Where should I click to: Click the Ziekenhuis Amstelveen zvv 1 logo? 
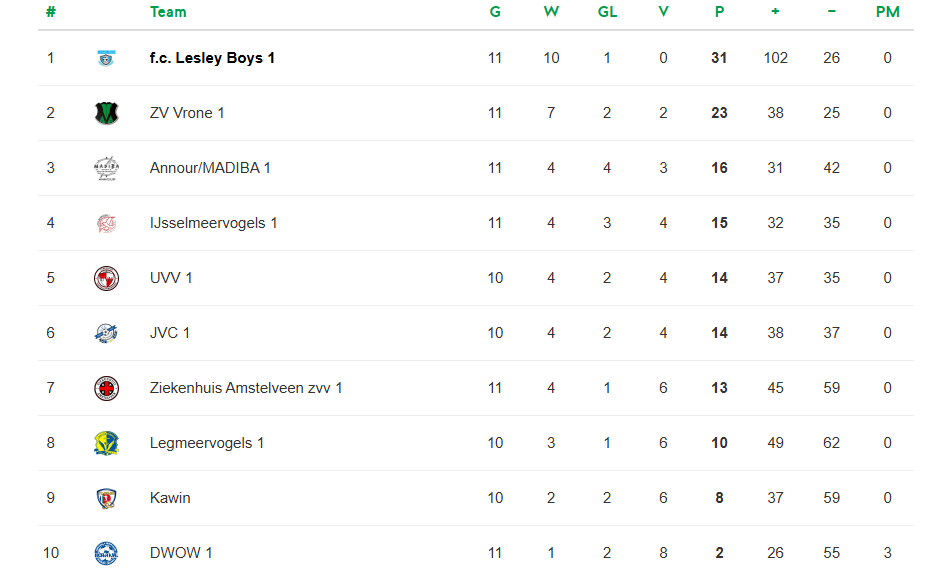[106, 388]
